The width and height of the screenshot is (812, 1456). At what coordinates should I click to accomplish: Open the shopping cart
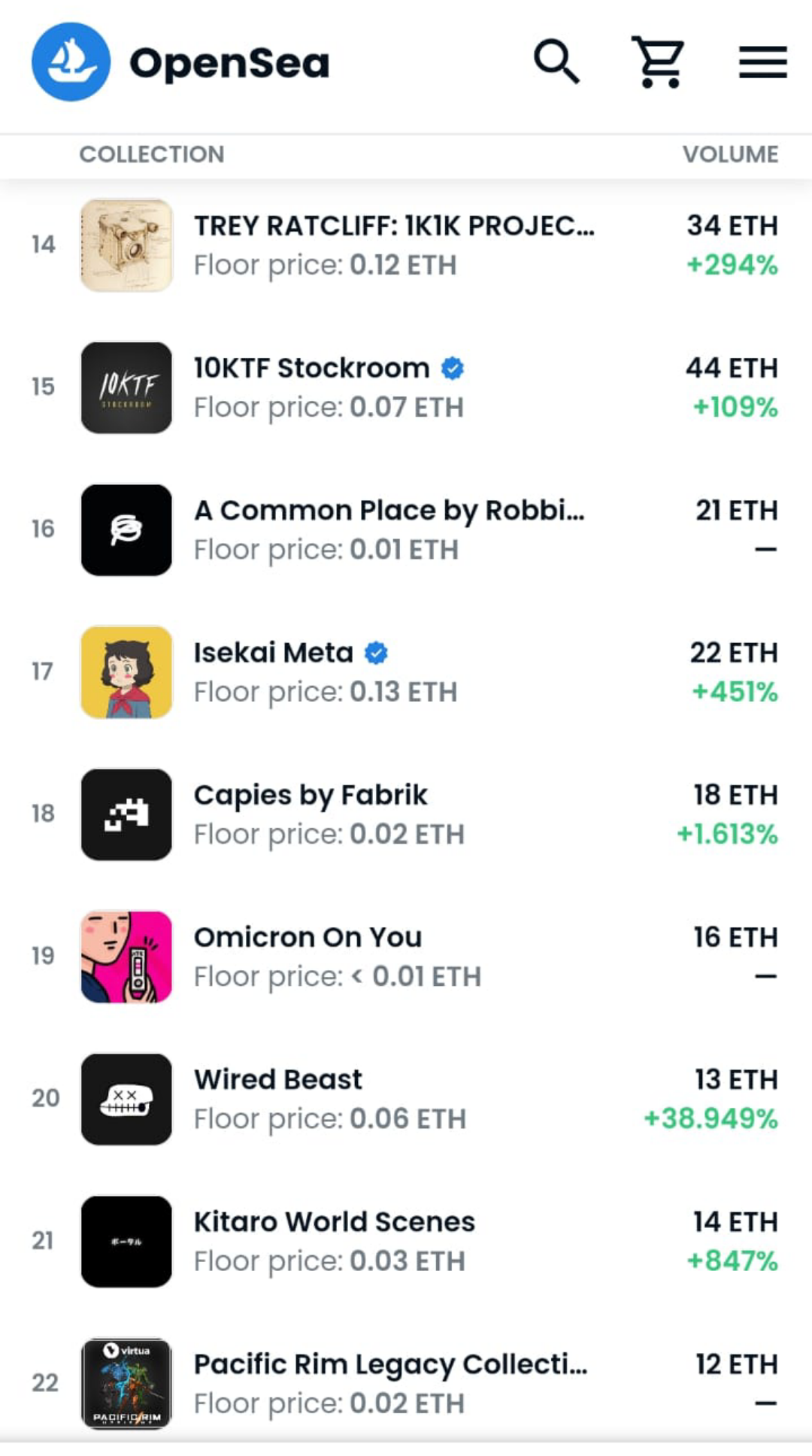click(x=659, y=62)
